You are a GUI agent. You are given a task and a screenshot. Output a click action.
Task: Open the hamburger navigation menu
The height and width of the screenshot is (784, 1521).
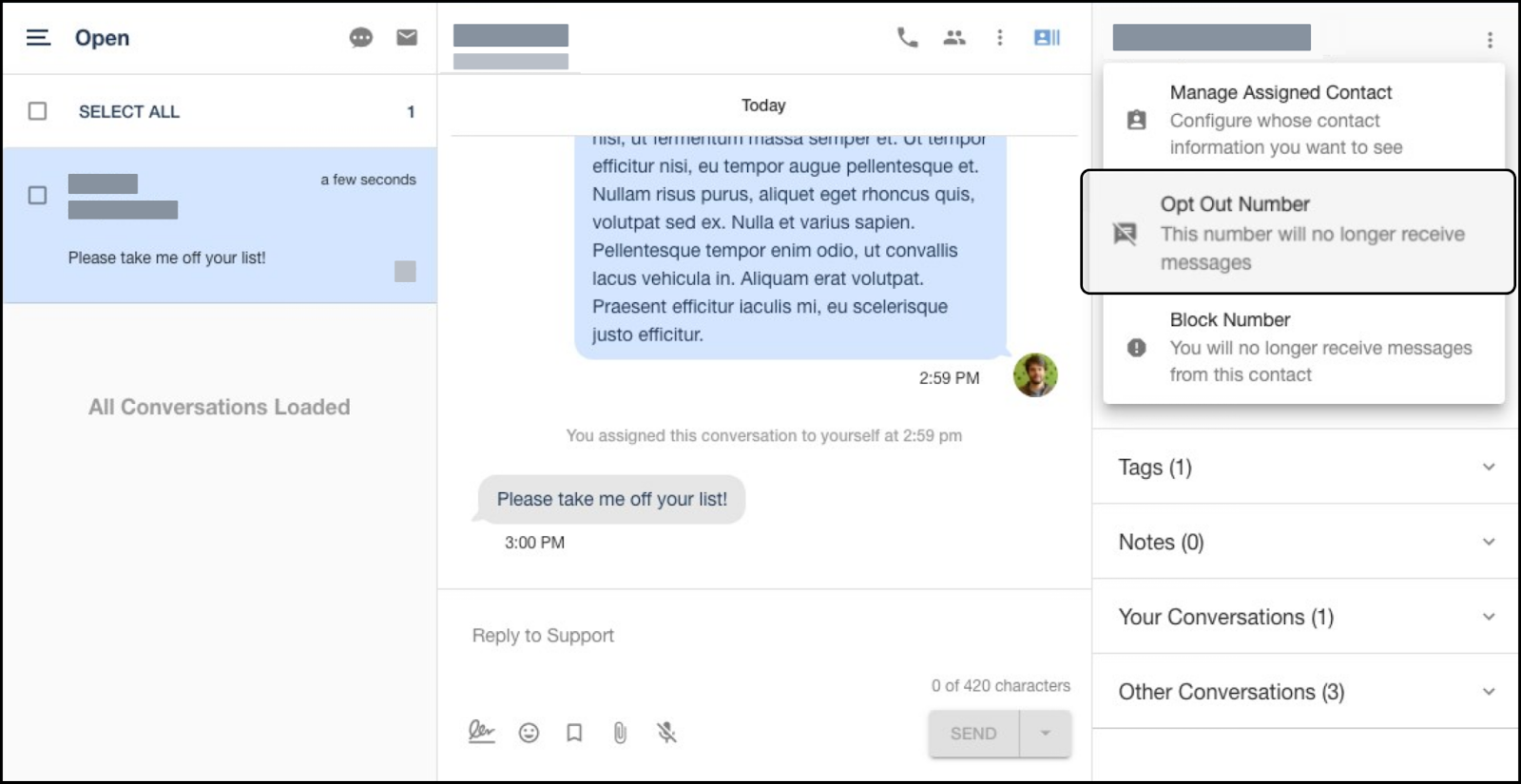pyautogui.click(x=36, y=38)
